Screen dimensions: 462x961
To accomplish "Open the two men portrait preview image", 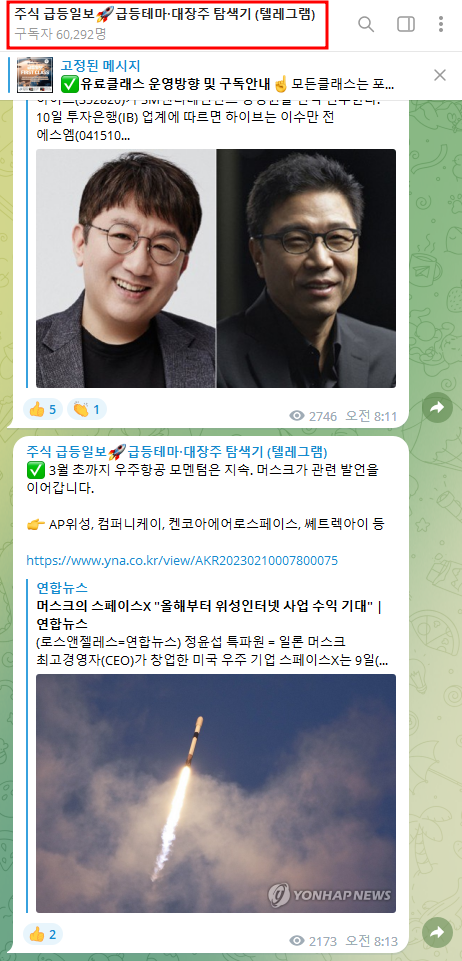I will (x=216, y=268).
